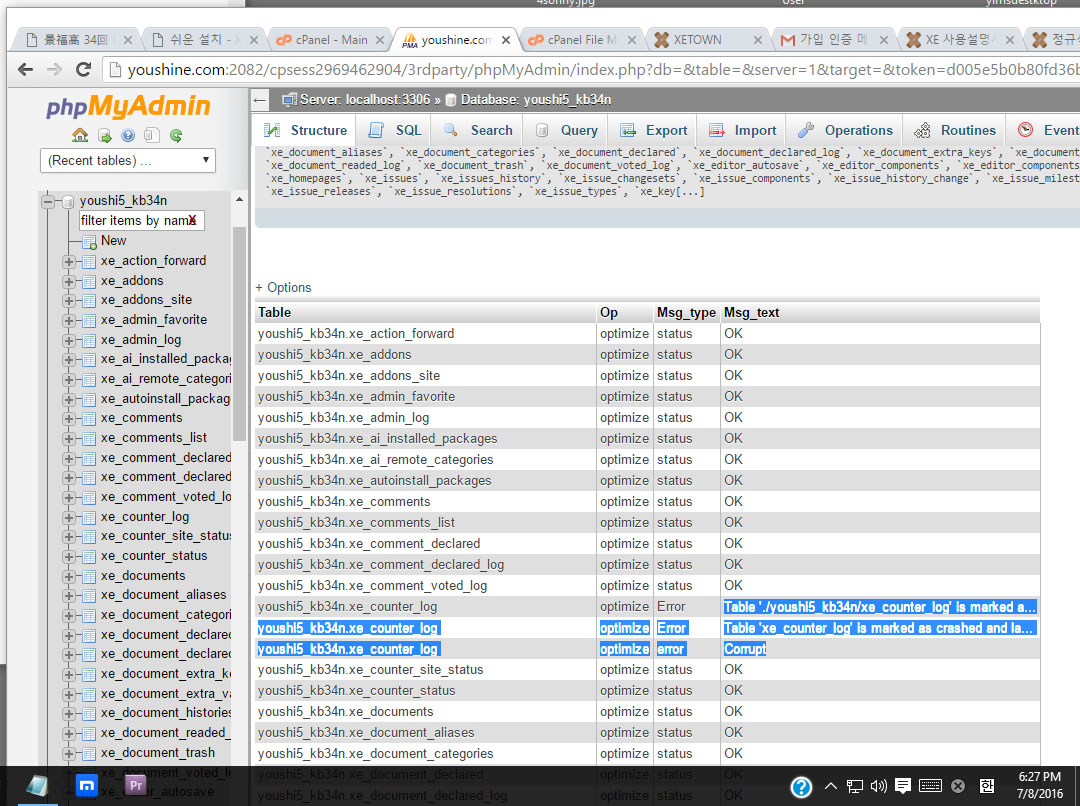
Task: Click the + Options link
Action: pyautogui.click(x=284, y=287)
